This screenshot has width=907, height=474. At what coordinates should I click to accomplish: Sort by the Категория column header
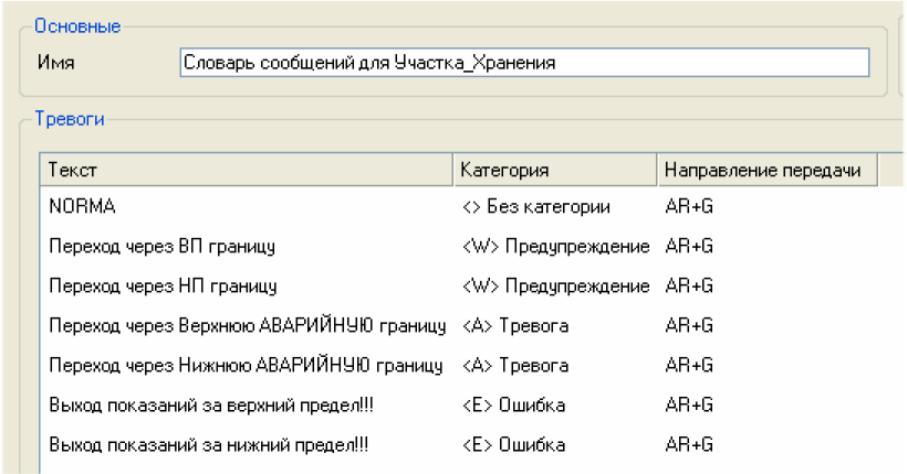click(555, 170)
